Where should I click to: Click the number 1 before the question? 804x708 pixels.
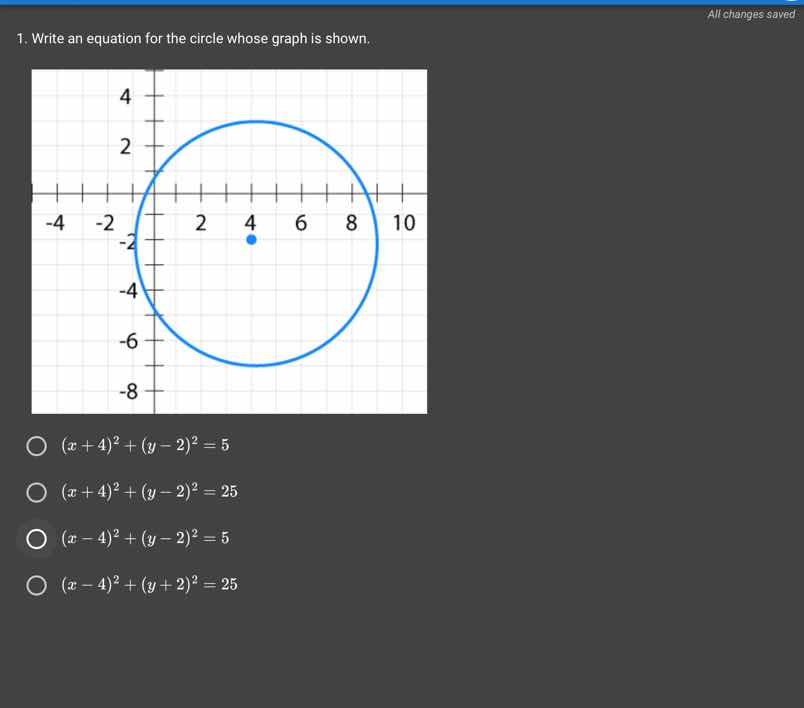20,38
